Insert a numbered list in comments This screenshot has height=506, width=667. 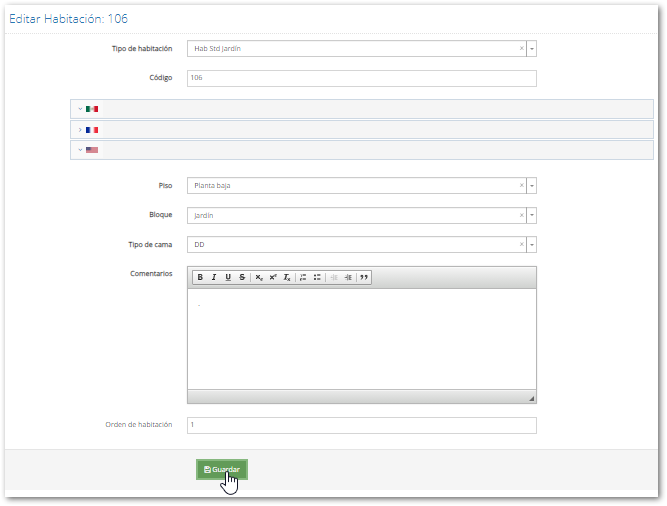tap(303, 277)
